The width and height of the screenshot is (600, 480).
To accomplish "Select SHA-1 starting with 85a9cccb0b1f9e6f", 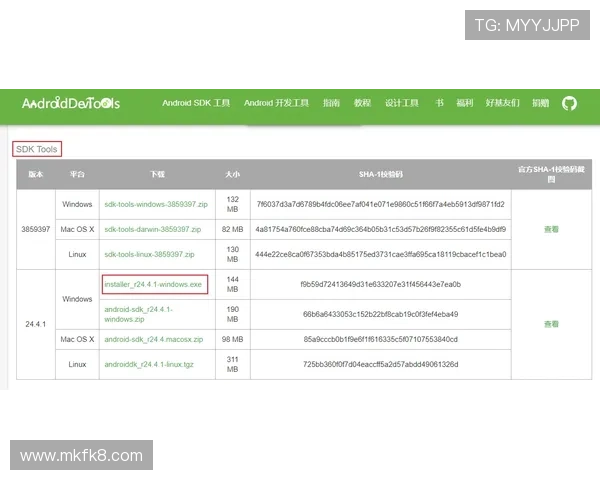I will coord(381,340).
